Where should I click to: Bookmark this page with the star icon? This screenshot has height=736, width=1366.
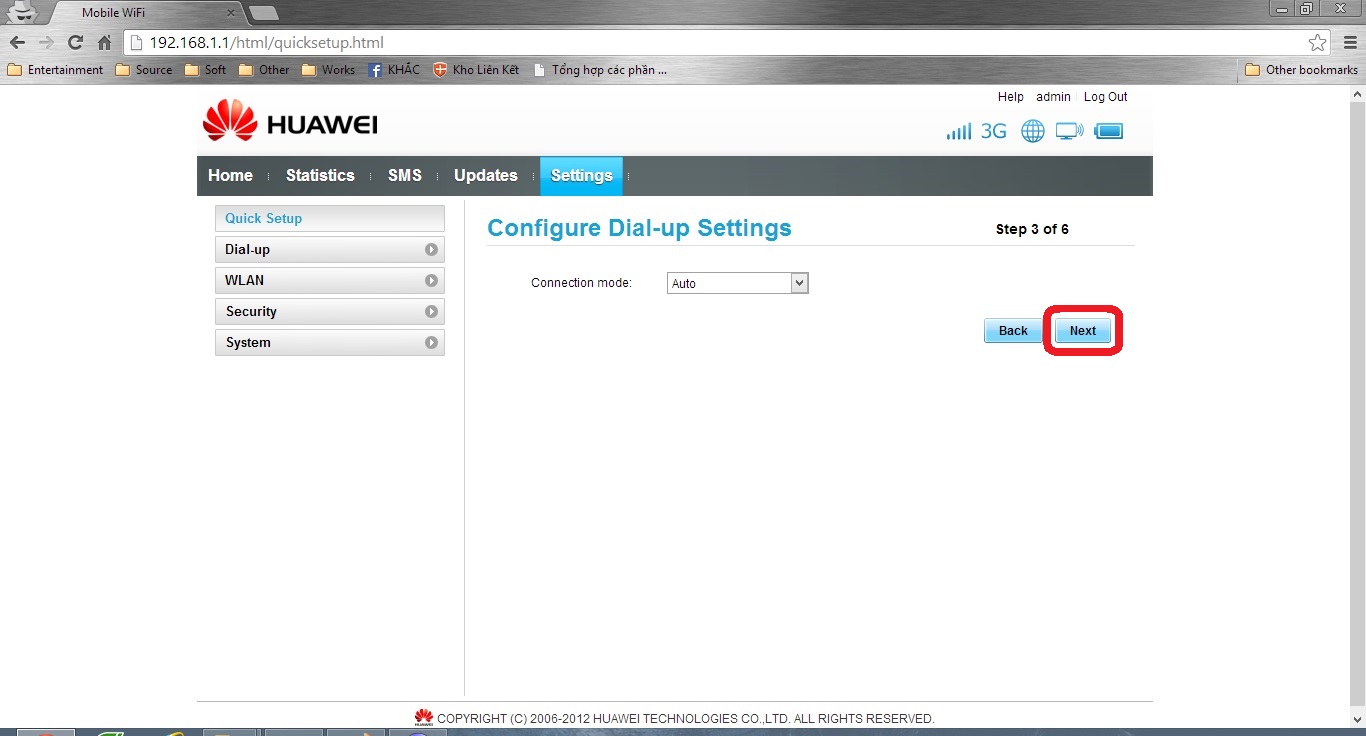[1317, 43]
